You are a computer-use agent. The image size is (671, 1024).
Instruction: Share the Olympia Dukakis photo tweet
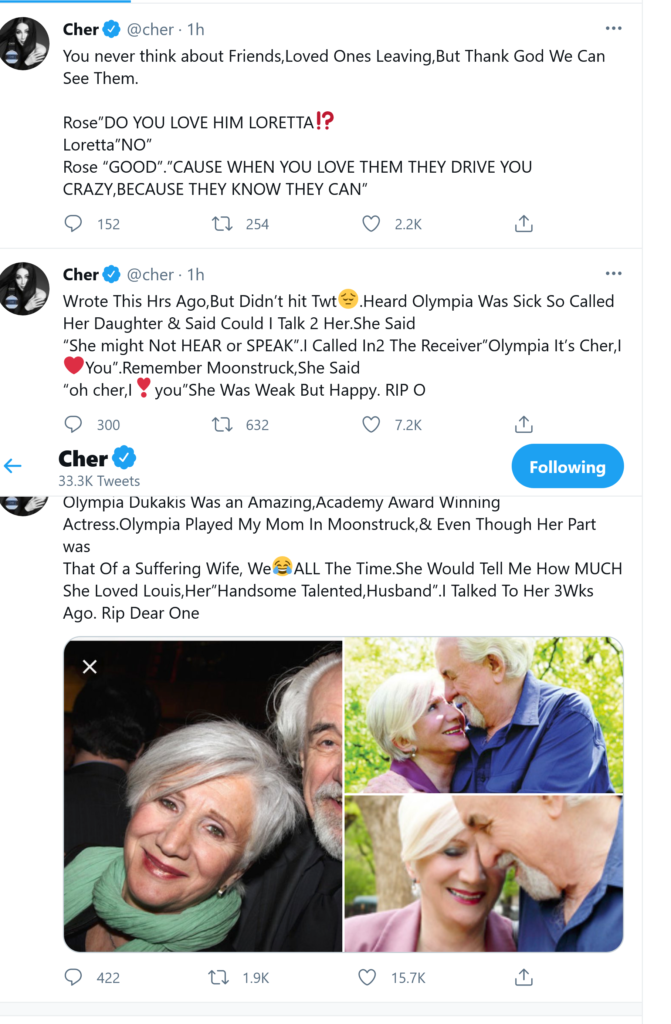click(523, 977)
